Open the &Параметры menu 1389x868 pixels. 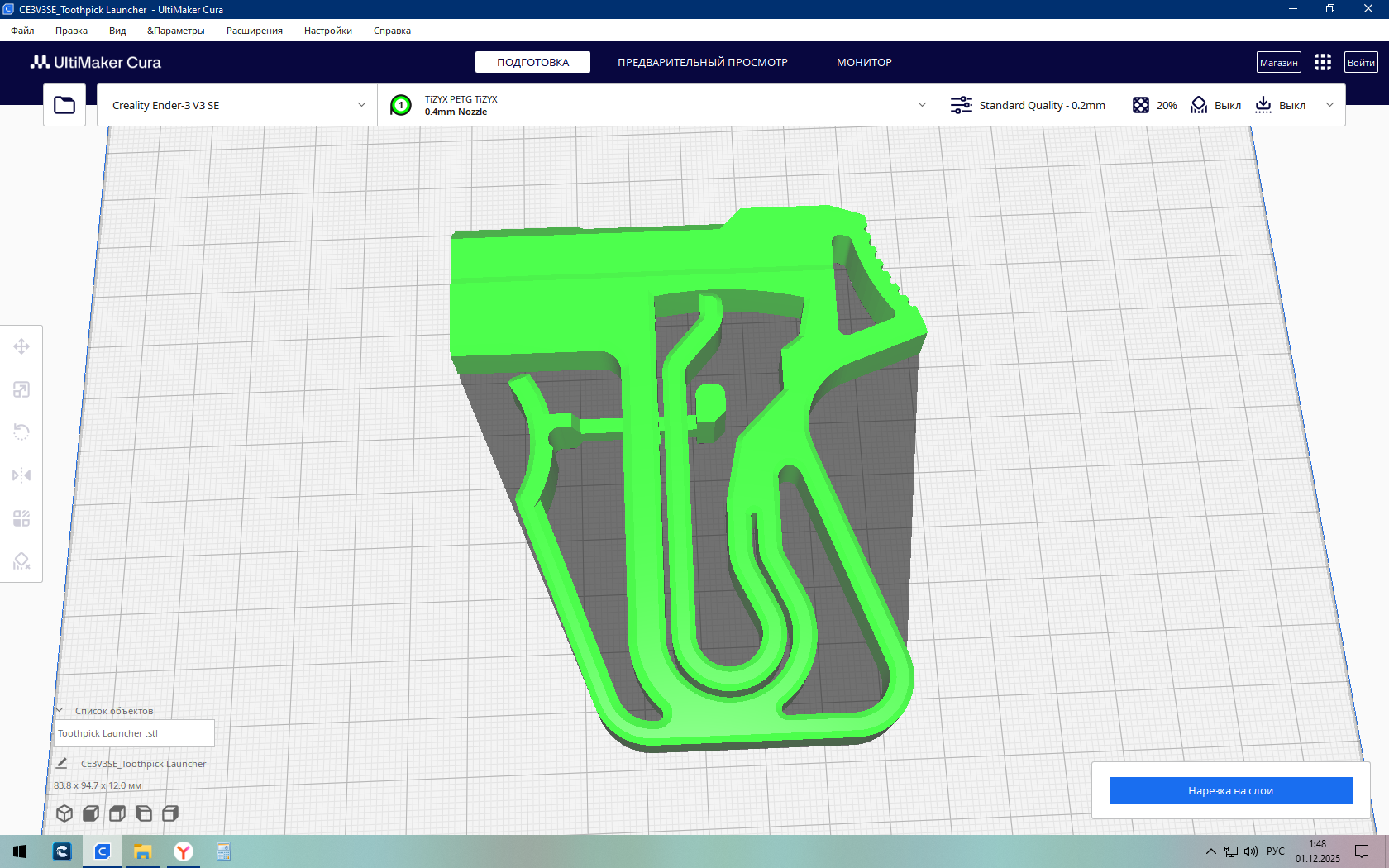[x=176, y=31]
